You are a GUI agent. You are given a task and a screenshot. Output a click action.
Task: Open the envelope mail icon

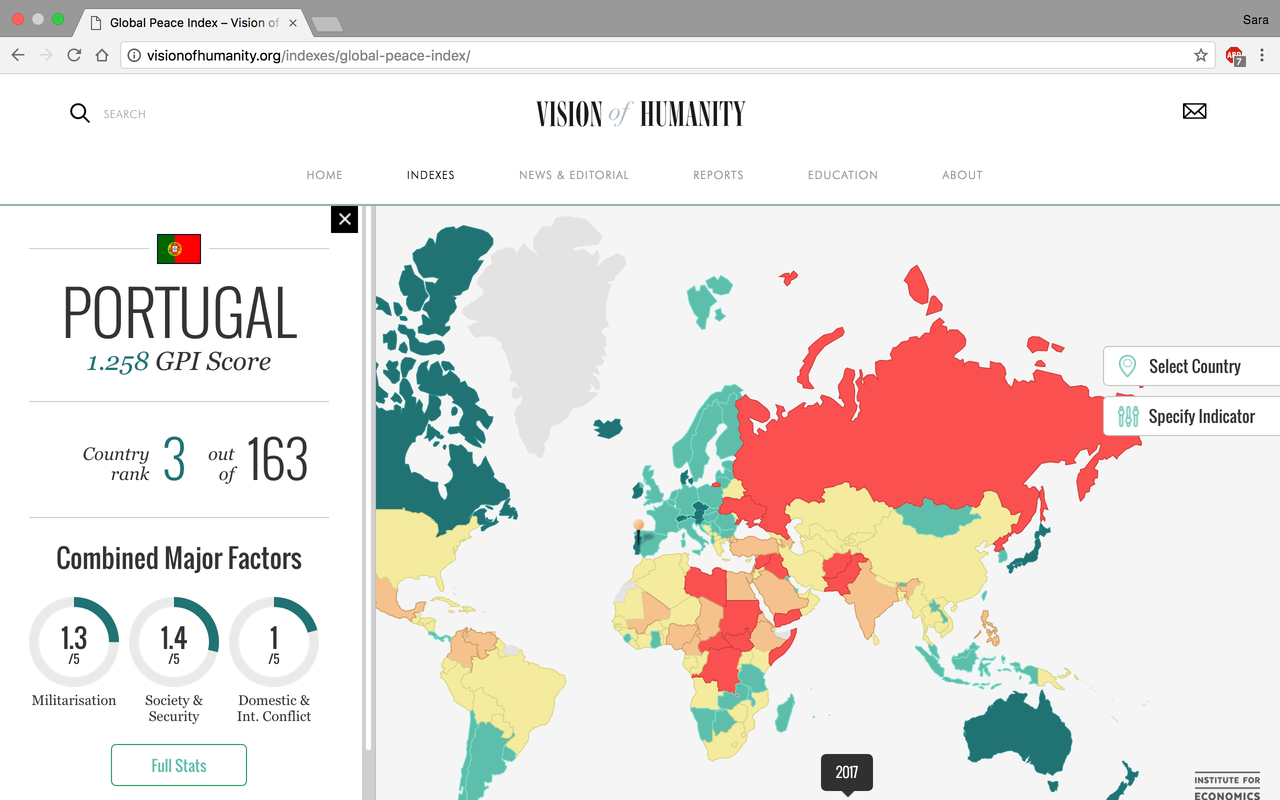pyautogui.click(x=1194, y=111)
